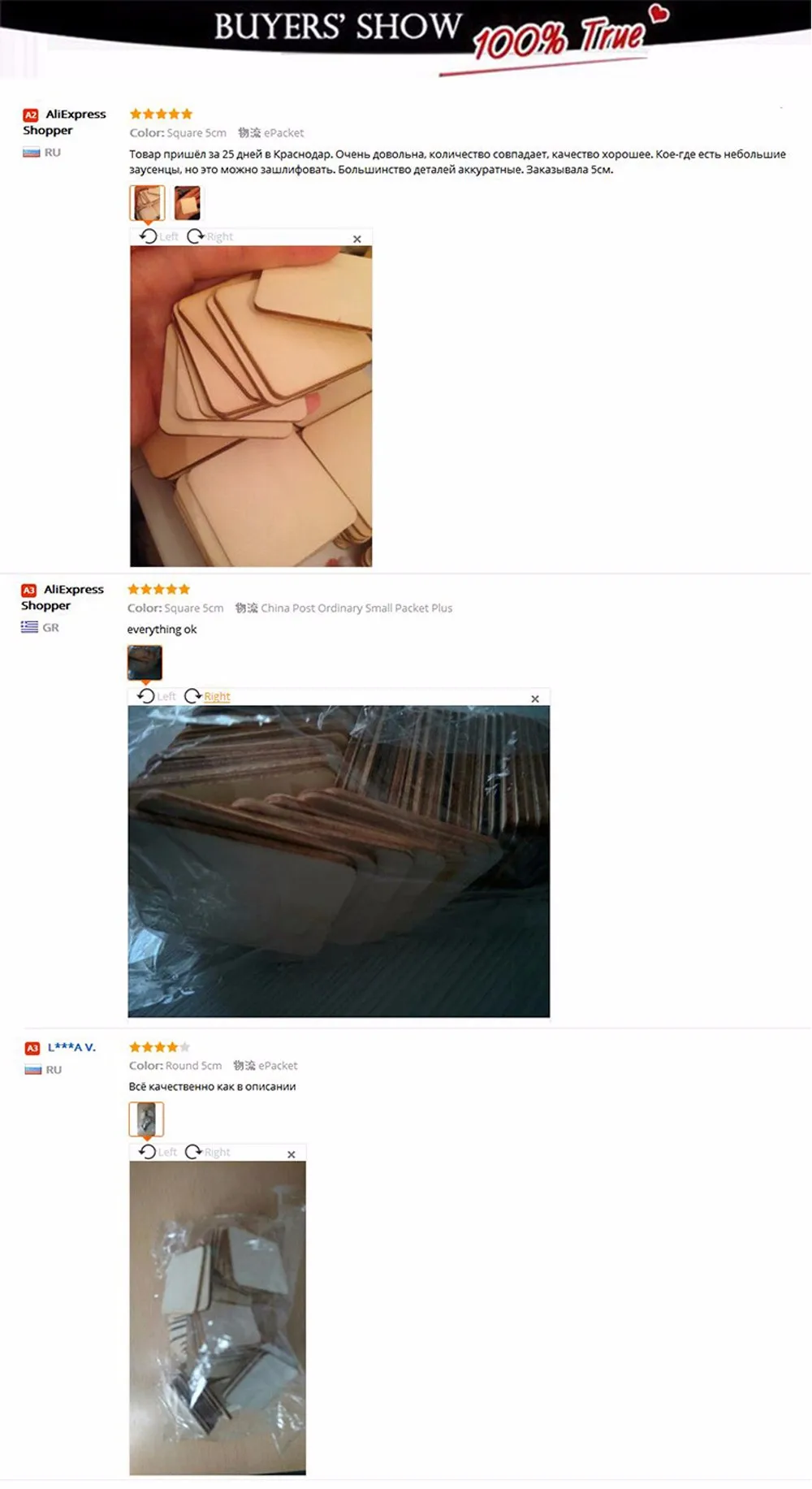The width and height of the screenshot is (812, 1489).
Task: Click the L***A V. reviewer name
Action: [x=71, y=1047]
